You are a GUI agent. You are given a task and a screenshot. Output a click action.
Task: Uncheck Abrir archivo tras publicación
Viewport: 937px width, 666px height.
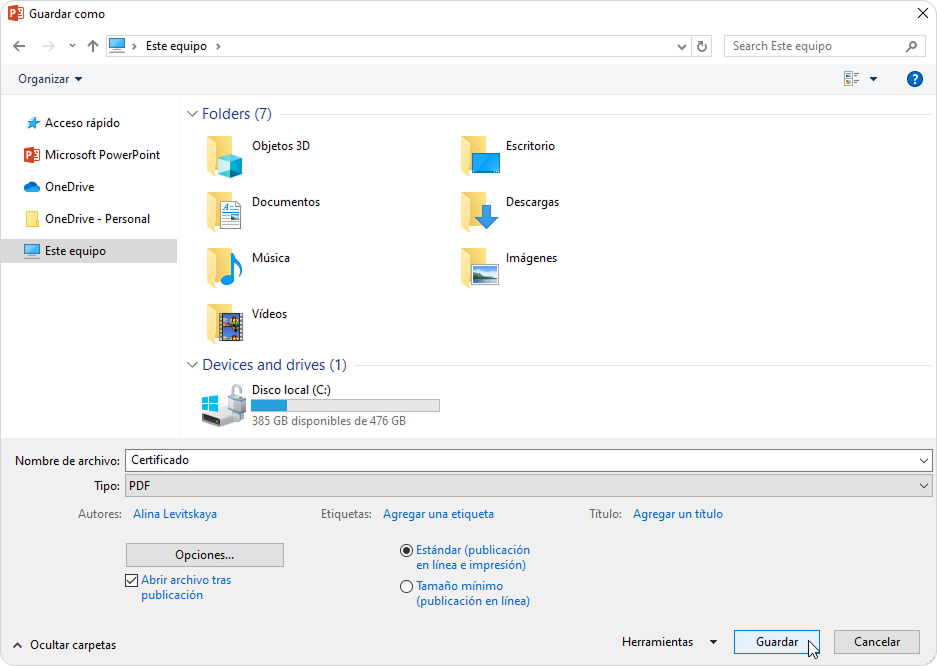(x=131, y=580)
